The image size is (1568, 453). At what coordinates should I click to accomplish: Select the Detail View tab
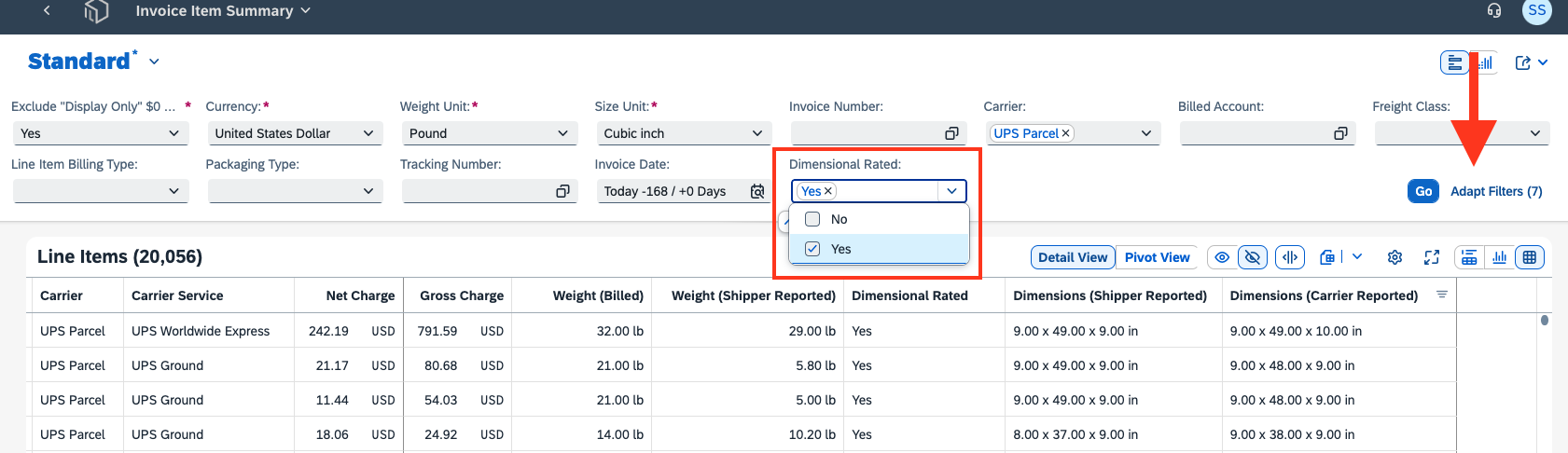point(1073,257)
